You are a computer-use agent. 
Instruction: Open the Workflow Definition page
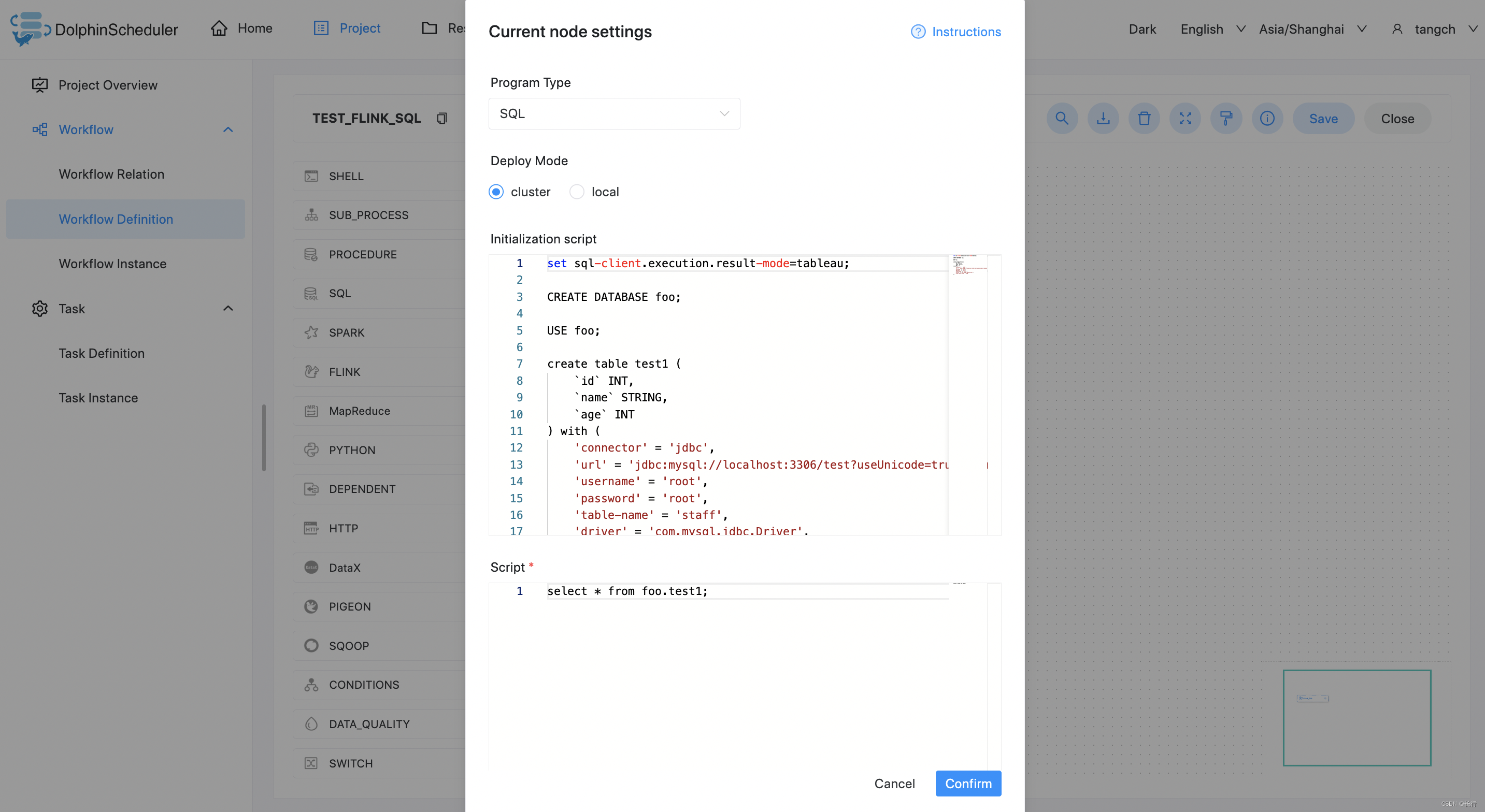pyautogui.click(x=115, y=218)
